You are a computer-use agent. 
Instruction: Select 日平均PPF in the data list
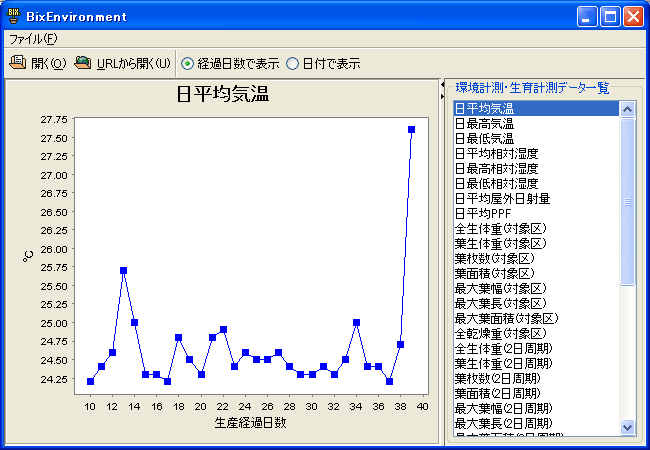coord(483,214)
